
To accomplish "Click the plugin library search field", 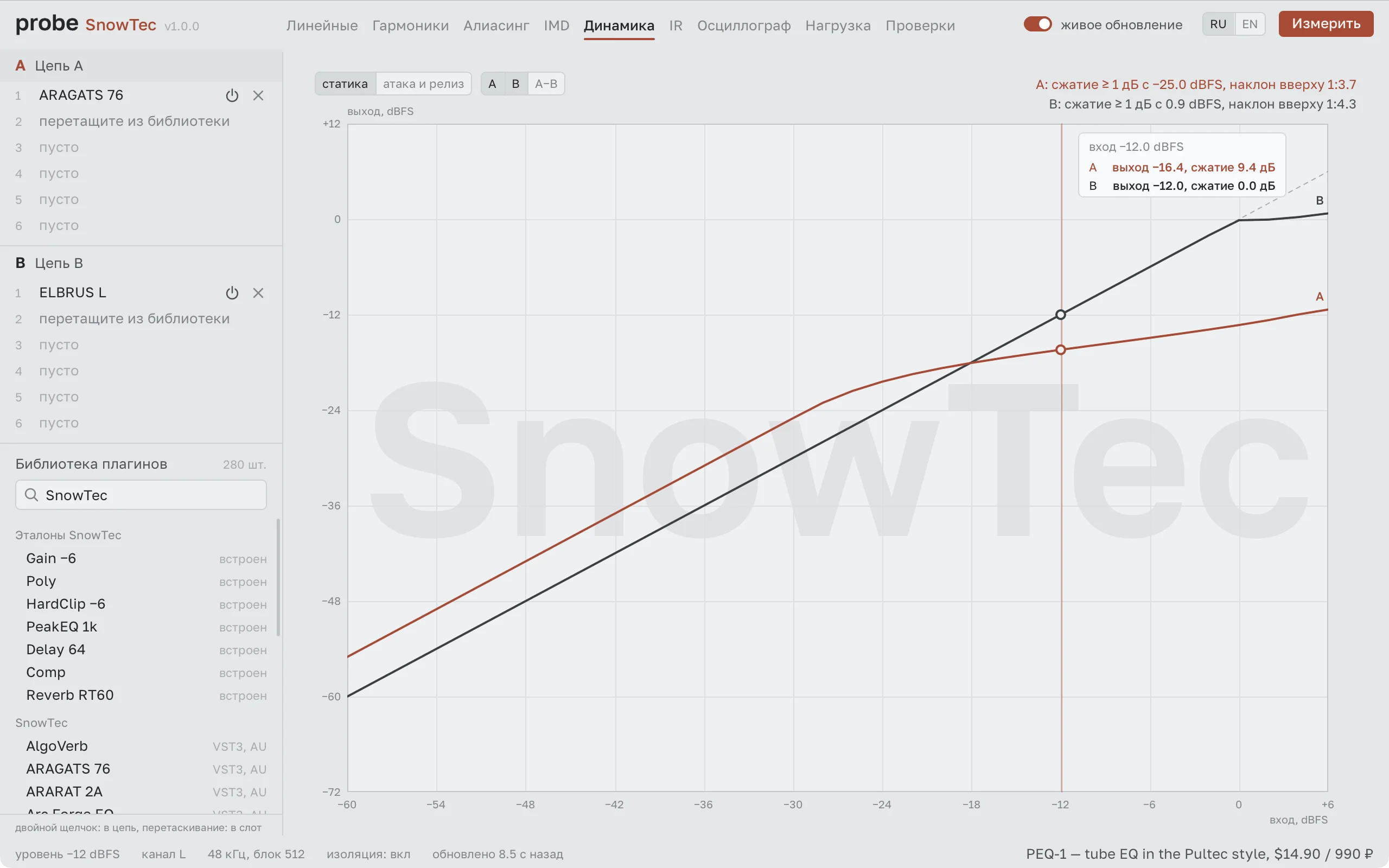I will (141, 495).
